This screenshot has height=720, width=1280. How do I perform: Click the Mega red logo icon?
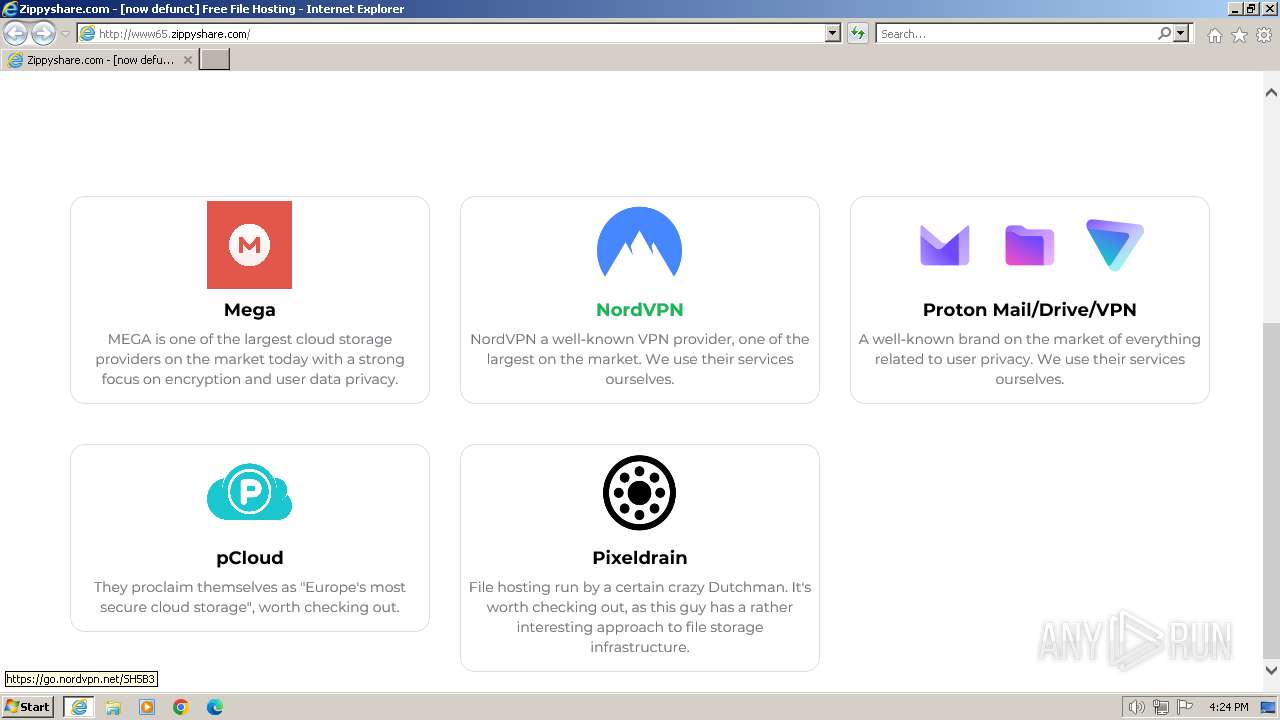pyautogui.click(x=249, y=245)
